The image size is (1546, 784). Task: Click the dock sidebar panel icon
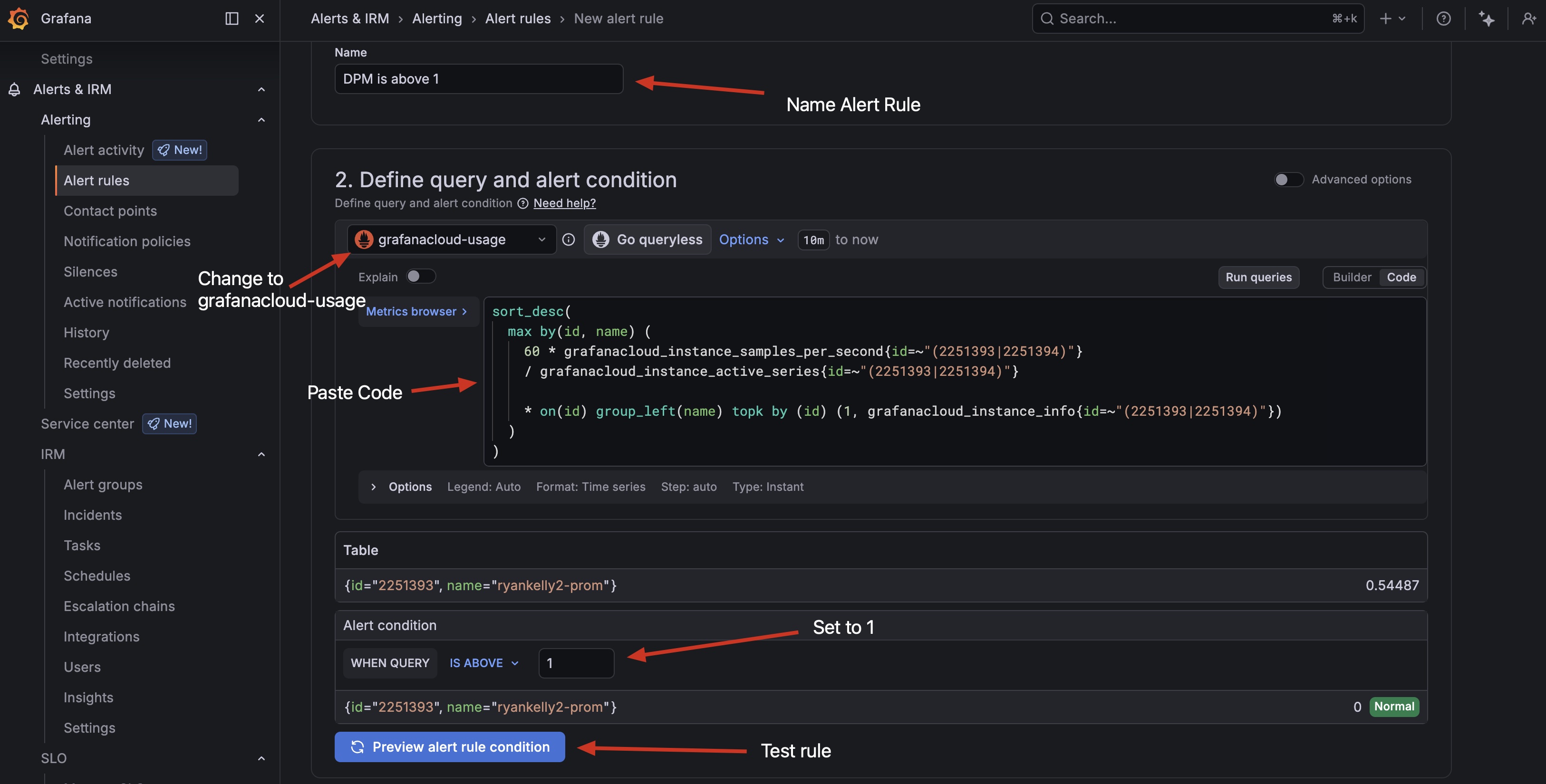(232, 19)
